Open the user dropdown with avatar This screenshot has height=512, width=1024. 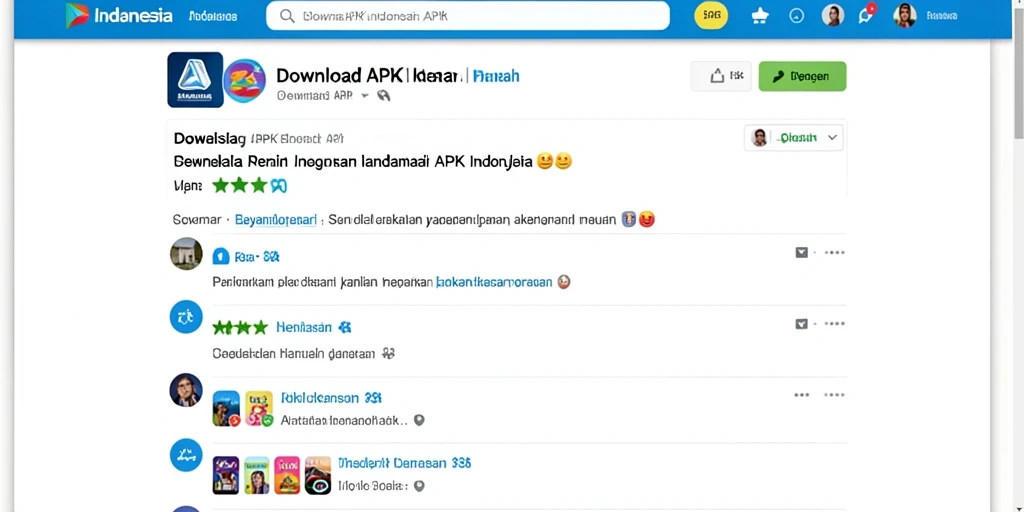tap(793, 138)
